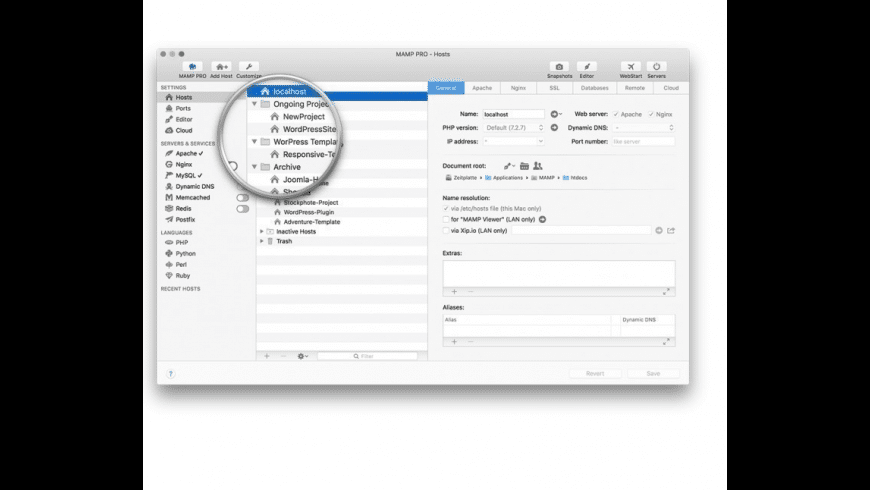The height and width of the screenshot is (490, 870).
Task: Enable the via Xip.io checkbox
Action: click(x=446, y=230)
